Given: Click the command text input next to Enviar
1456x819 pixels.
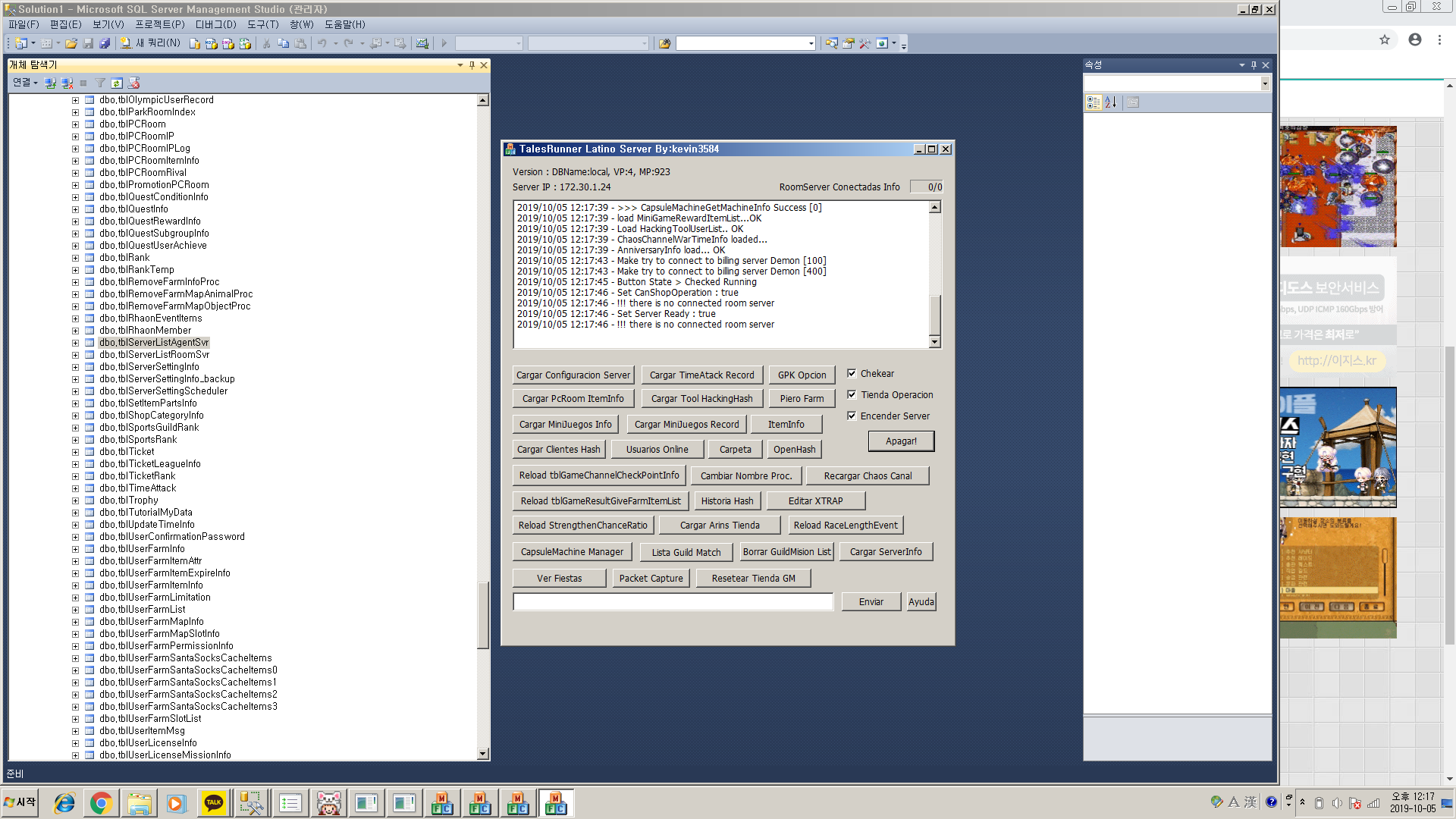Looking at the screenshot, I should pyautogui.click(x=673, y=602).
